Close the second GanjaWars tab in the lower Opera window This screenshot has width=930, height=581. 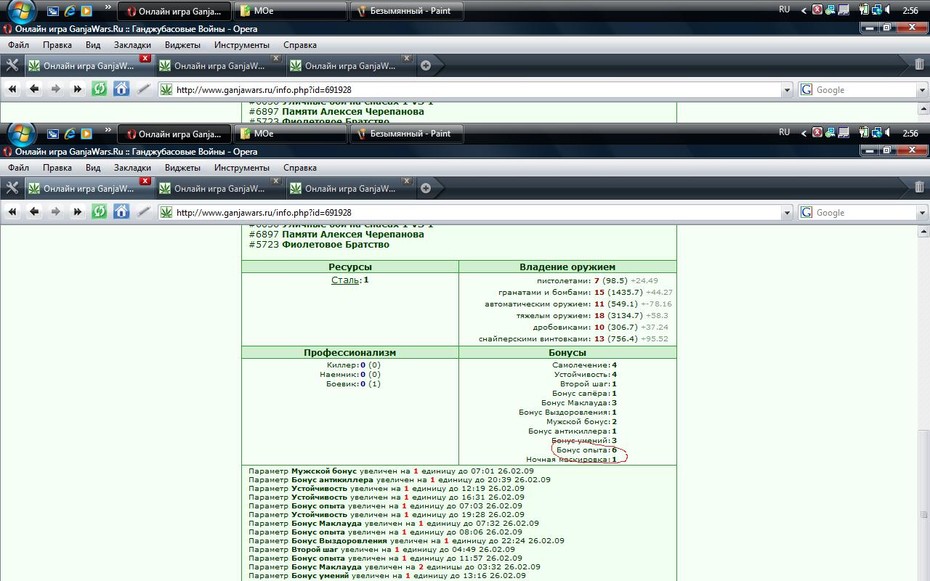[276, 181]
